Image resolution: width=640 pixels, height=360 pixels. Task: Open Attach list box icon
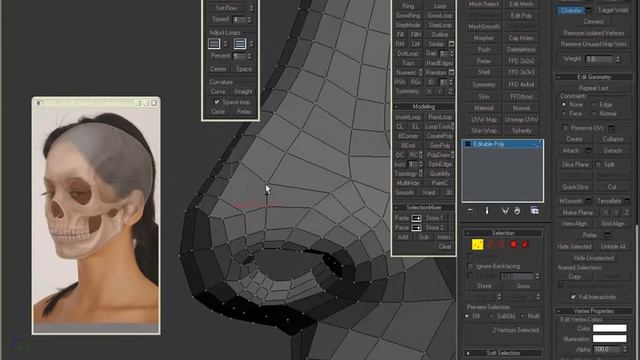tap(588, 150)
